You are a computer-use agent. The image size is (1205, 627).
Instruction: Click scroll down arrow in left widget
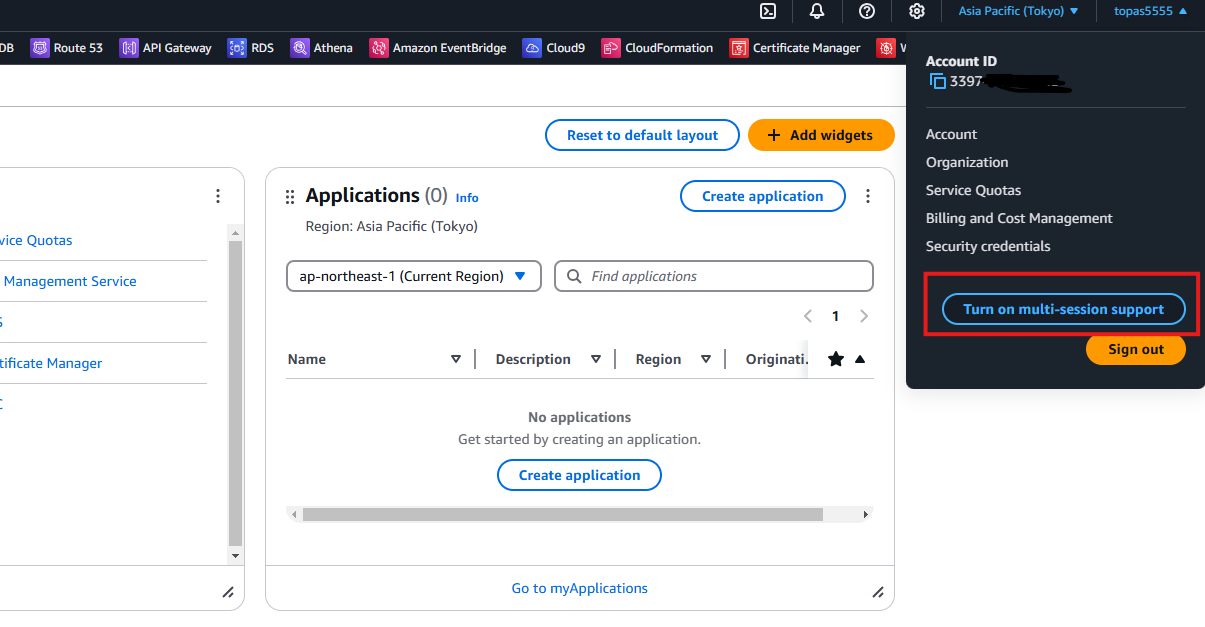click(x=236, y=555)
